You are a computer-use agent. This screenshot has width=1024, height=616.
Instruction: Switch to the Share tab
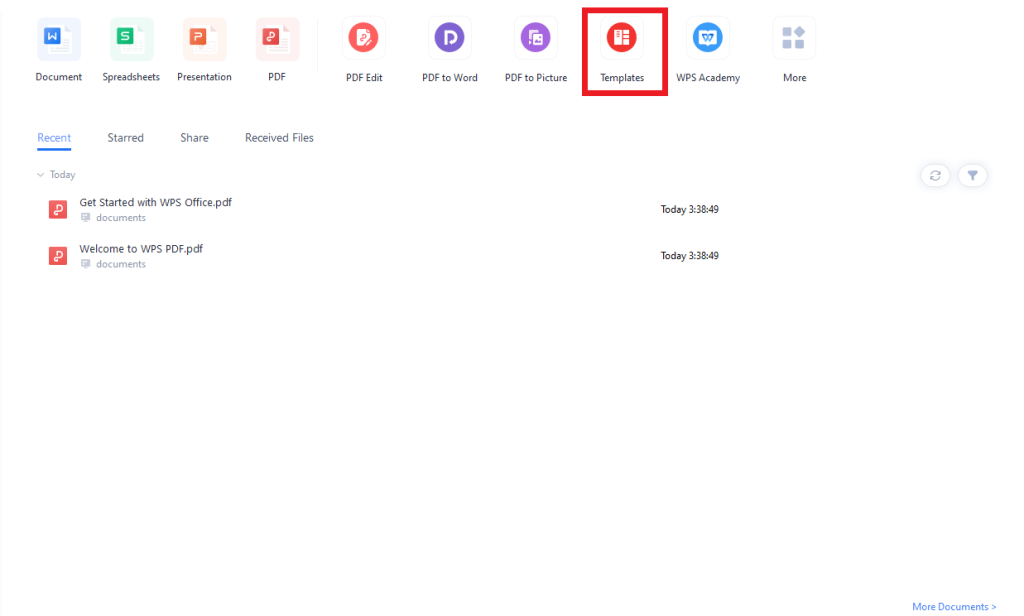pyautogui.click(x=195, y=138)
